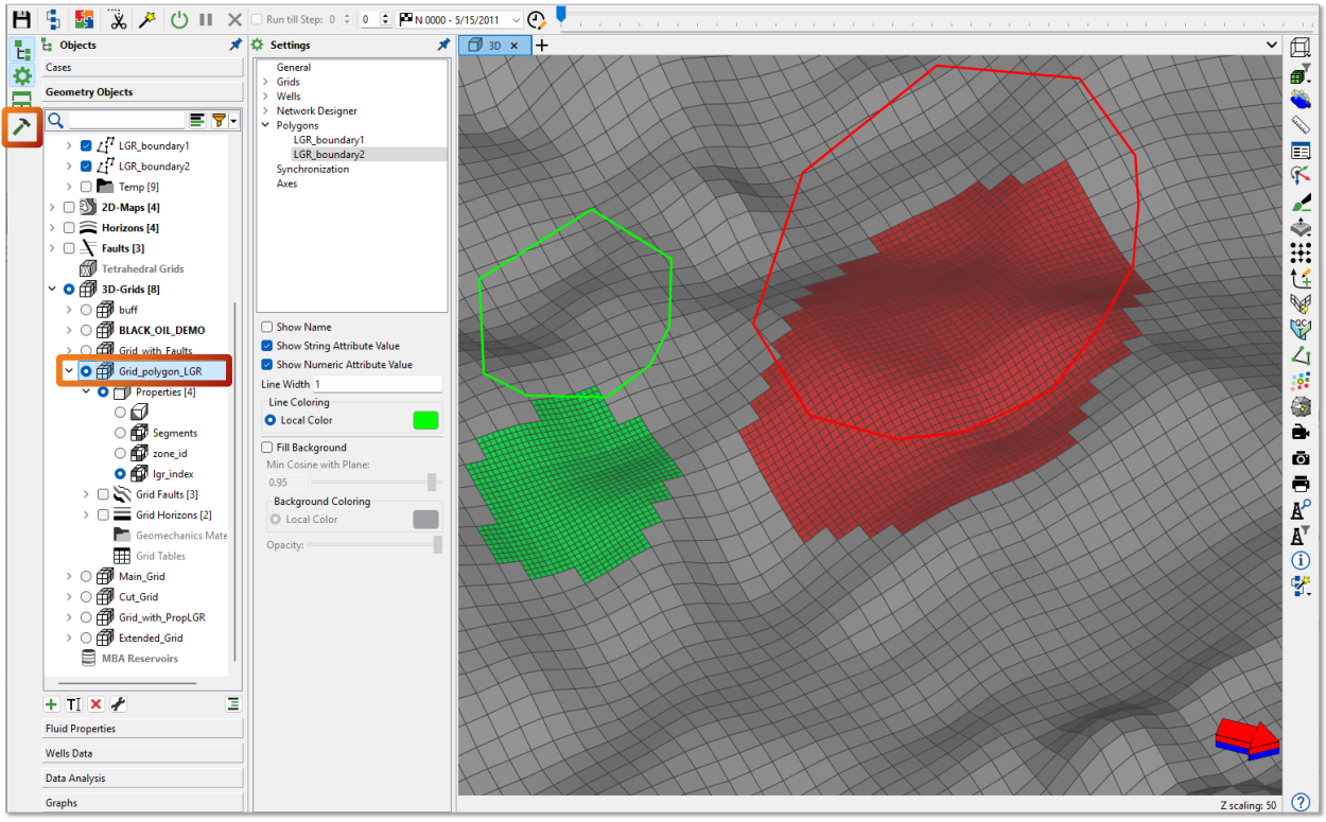1326x822 pixels.
Task: Select the Segments property radio button
Action: pos(120,433)
